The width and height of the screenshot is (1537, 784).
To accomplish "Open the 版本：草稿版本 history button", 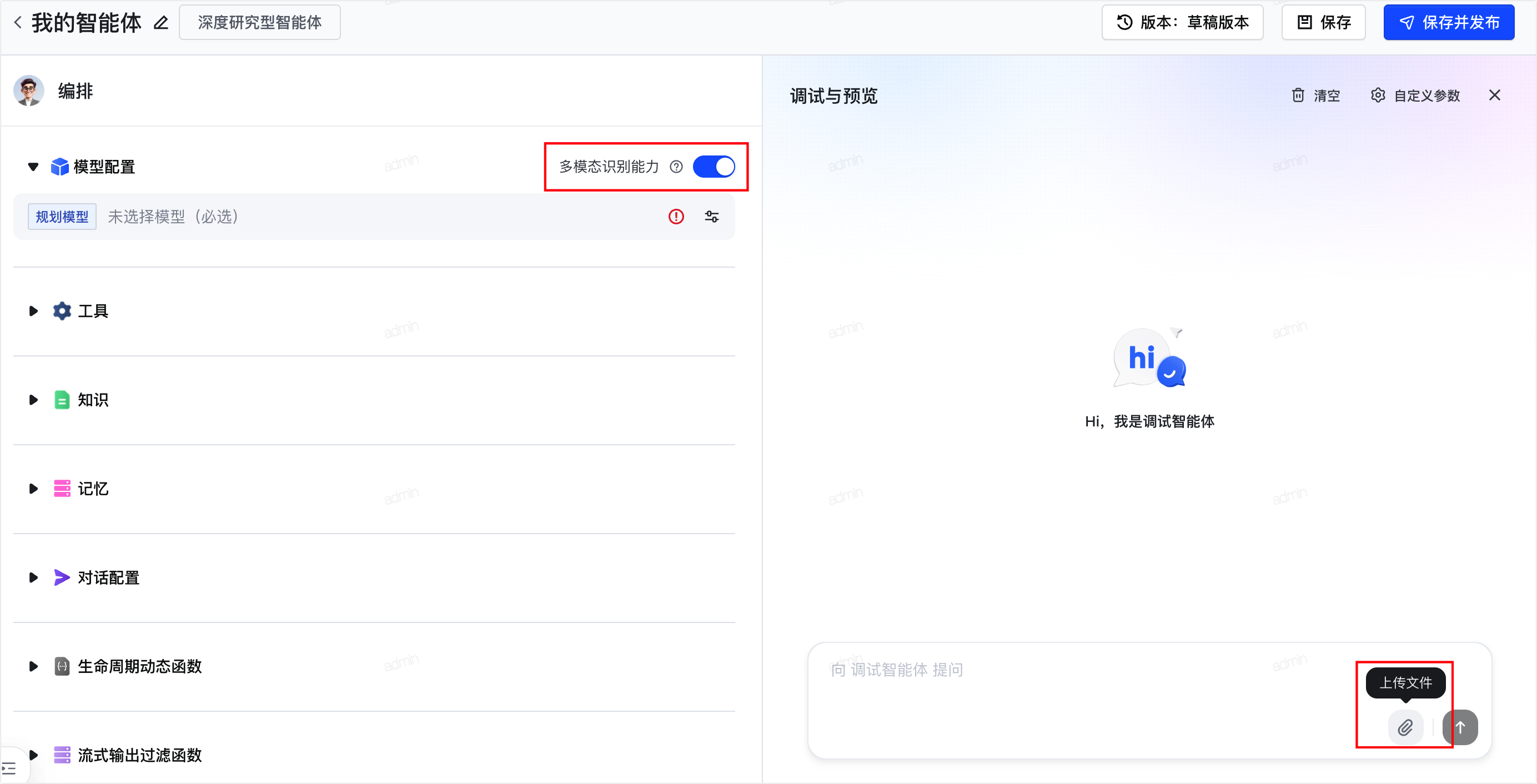I will tap(1182, 23).
